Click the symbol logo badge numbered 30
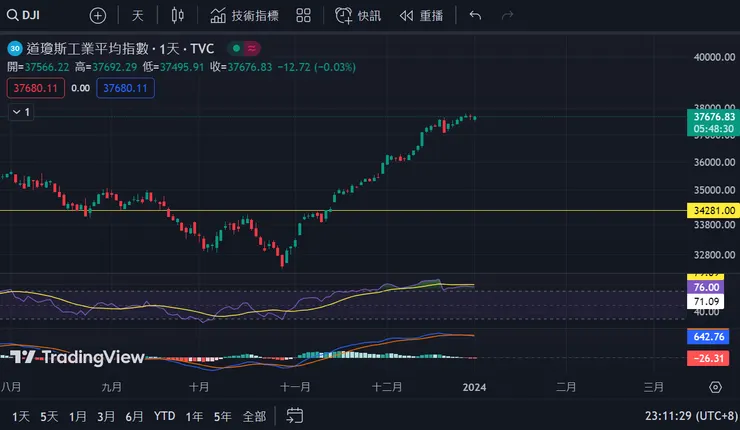Viewport: 740px width, 430px height. click(x=15, y=48)
